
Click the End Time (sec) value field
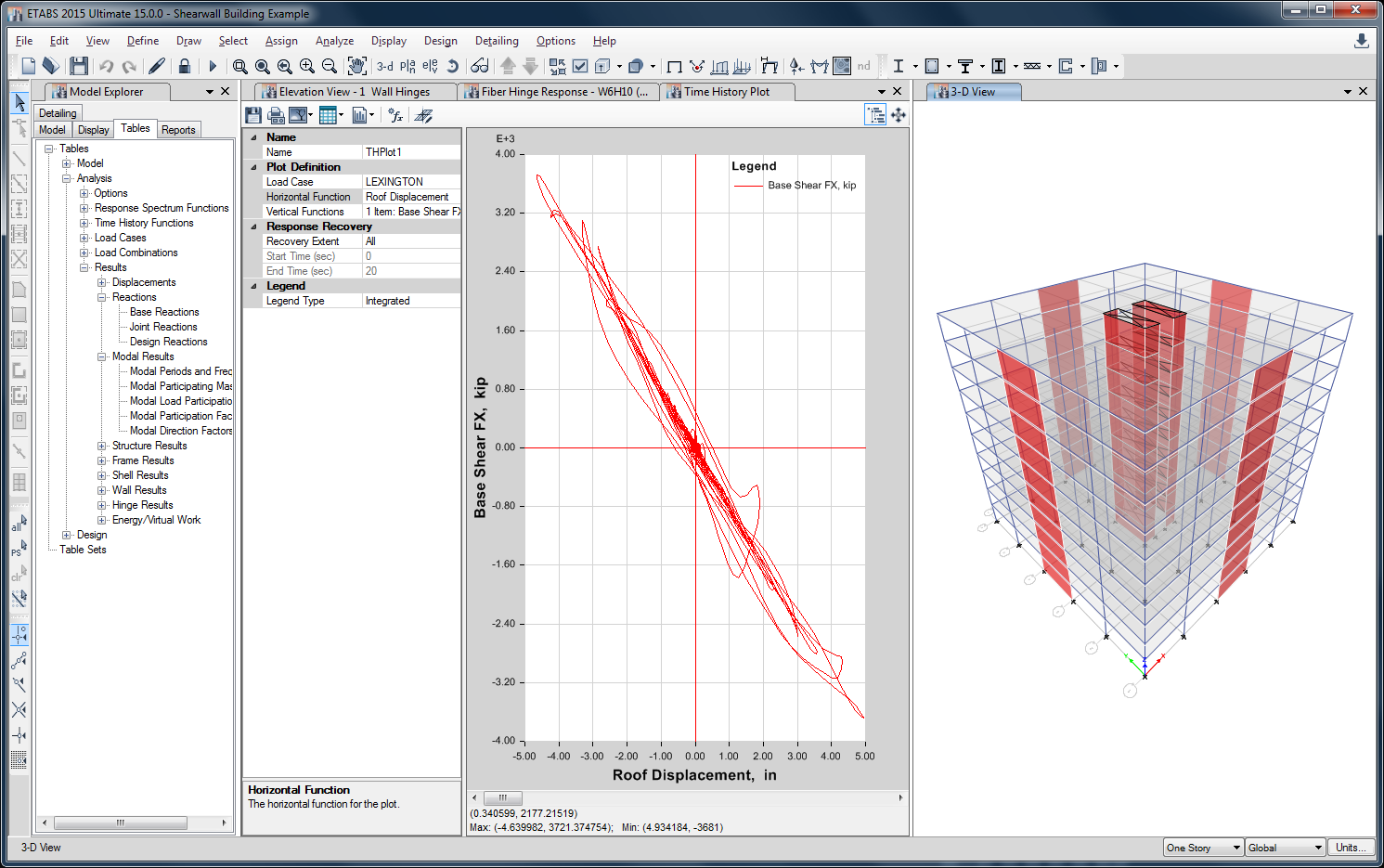[x=411, y=271]
